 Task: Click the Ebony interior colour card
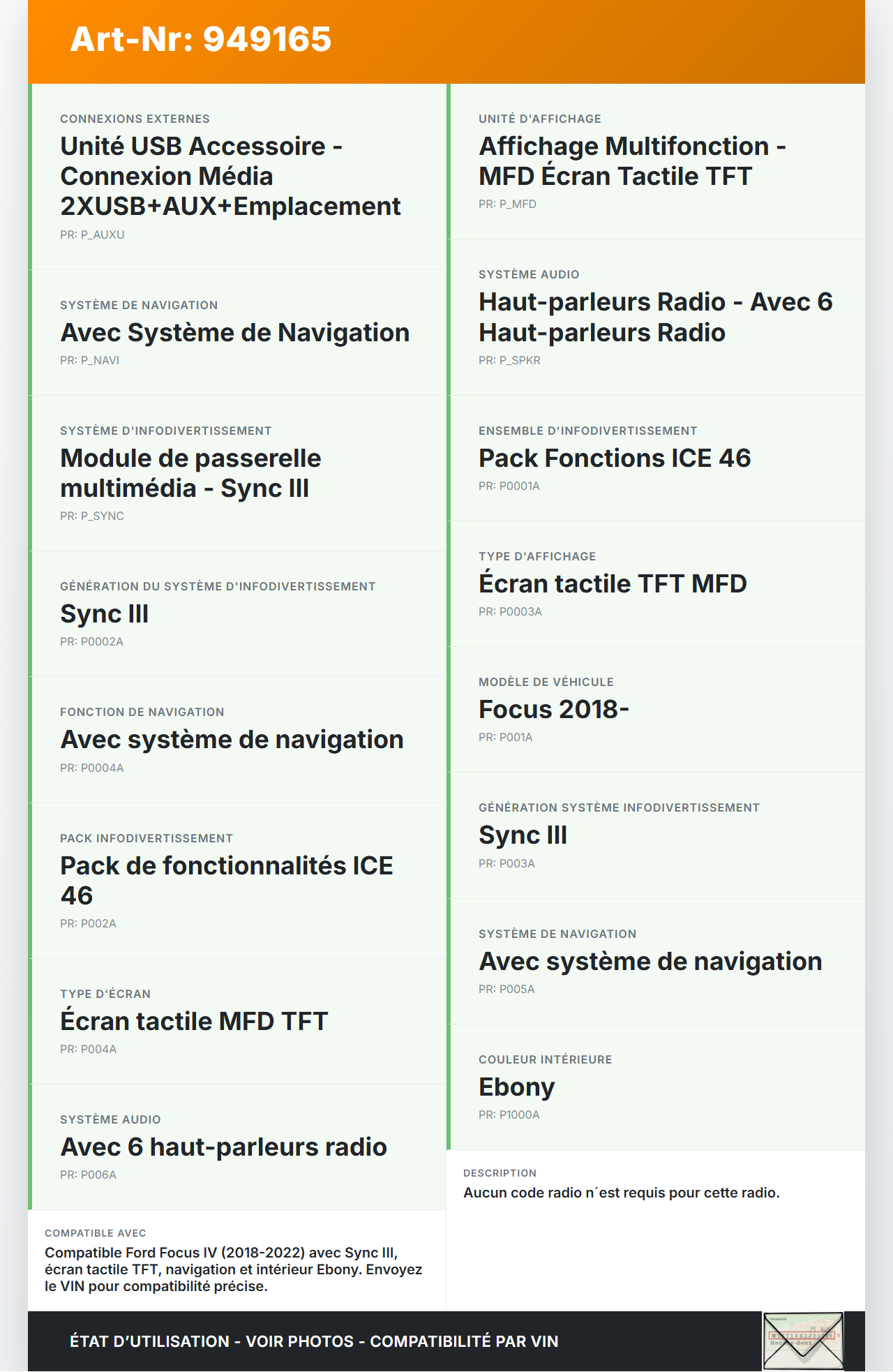coord(656,1087)
